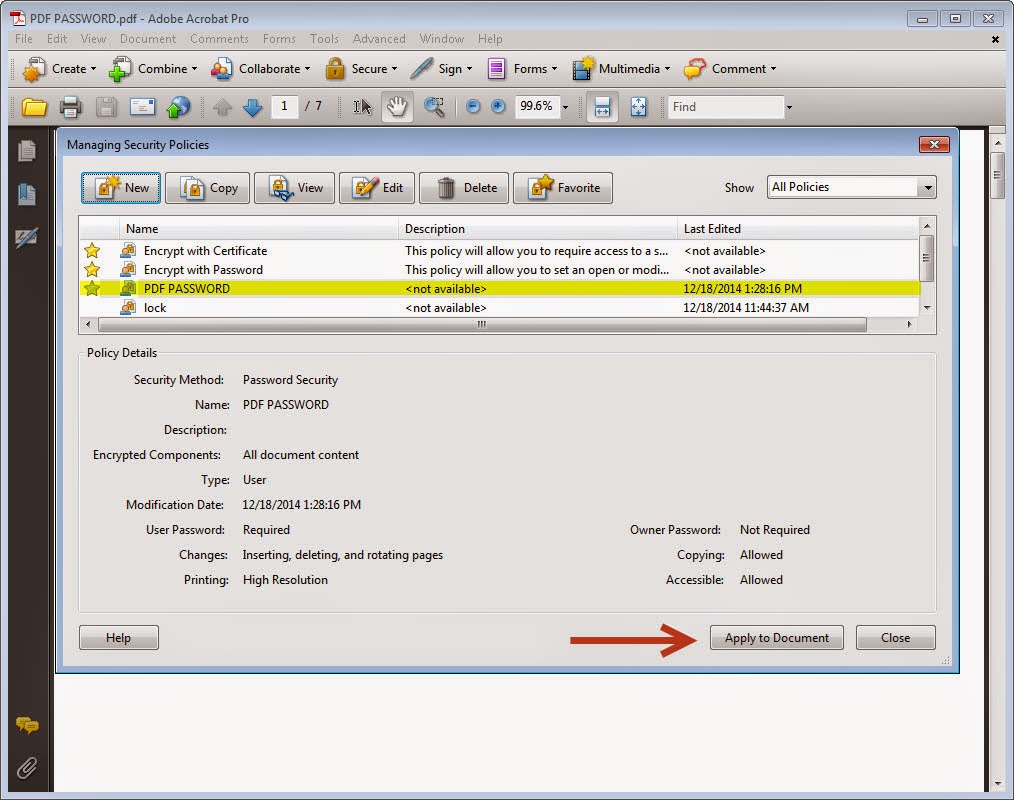Open the Comments menu

pos(219,39)
